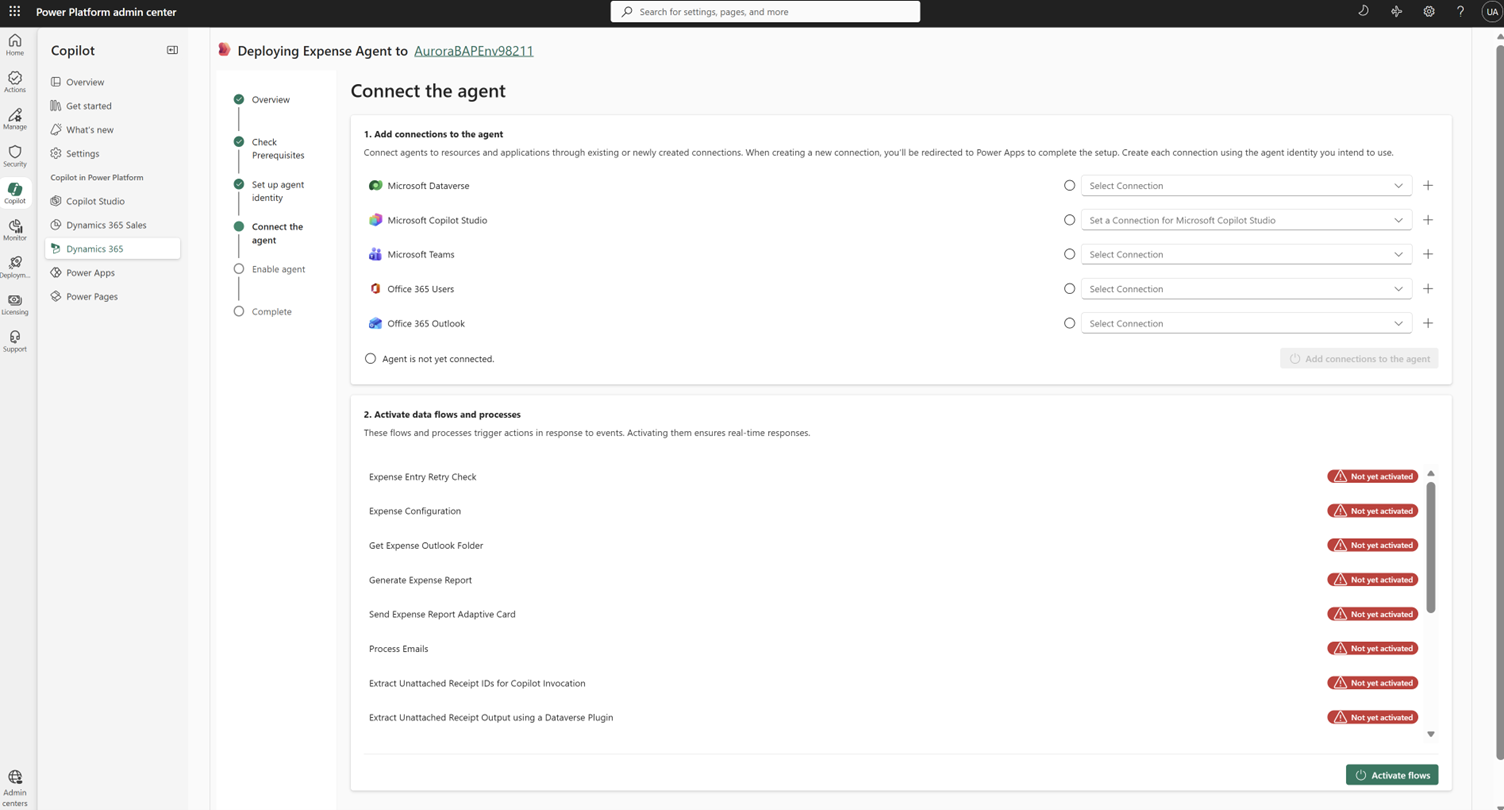Open the AuroraBAPEnv98211 environment link
Image resolution: width=1504 pixels, height=810 pixels.
473,50
